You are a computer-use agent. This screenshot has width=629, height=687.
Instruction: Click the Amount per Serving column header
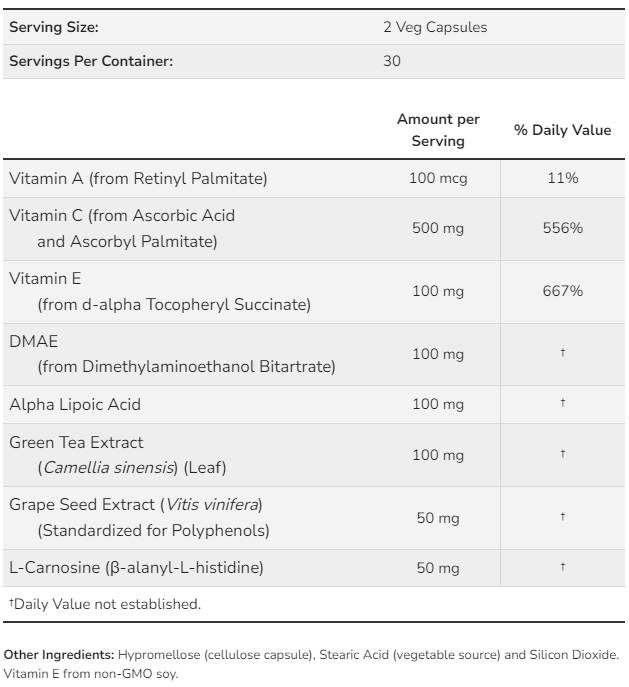tap(438, 130)
